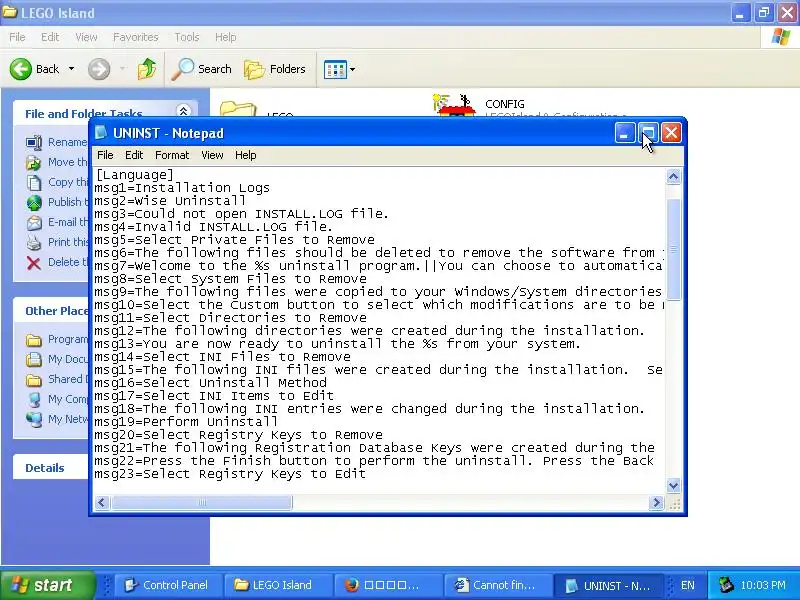Open Notepad's Edit menu

[x=134, y=155]
